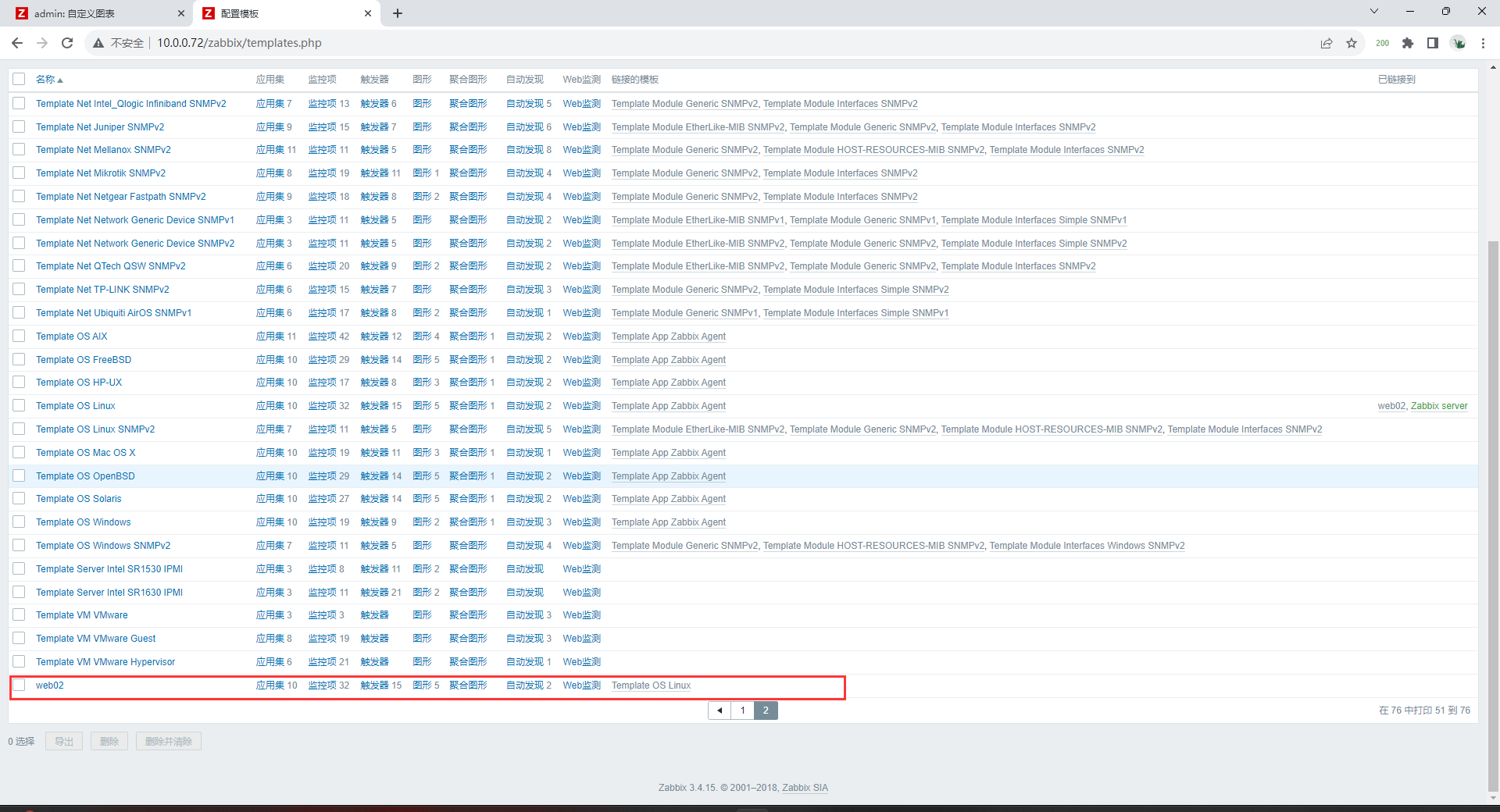Close the admin: 自定义图表 tab
Image resolution: width=1500 pixels, height=812 pixels.
(x=181, y=13)
